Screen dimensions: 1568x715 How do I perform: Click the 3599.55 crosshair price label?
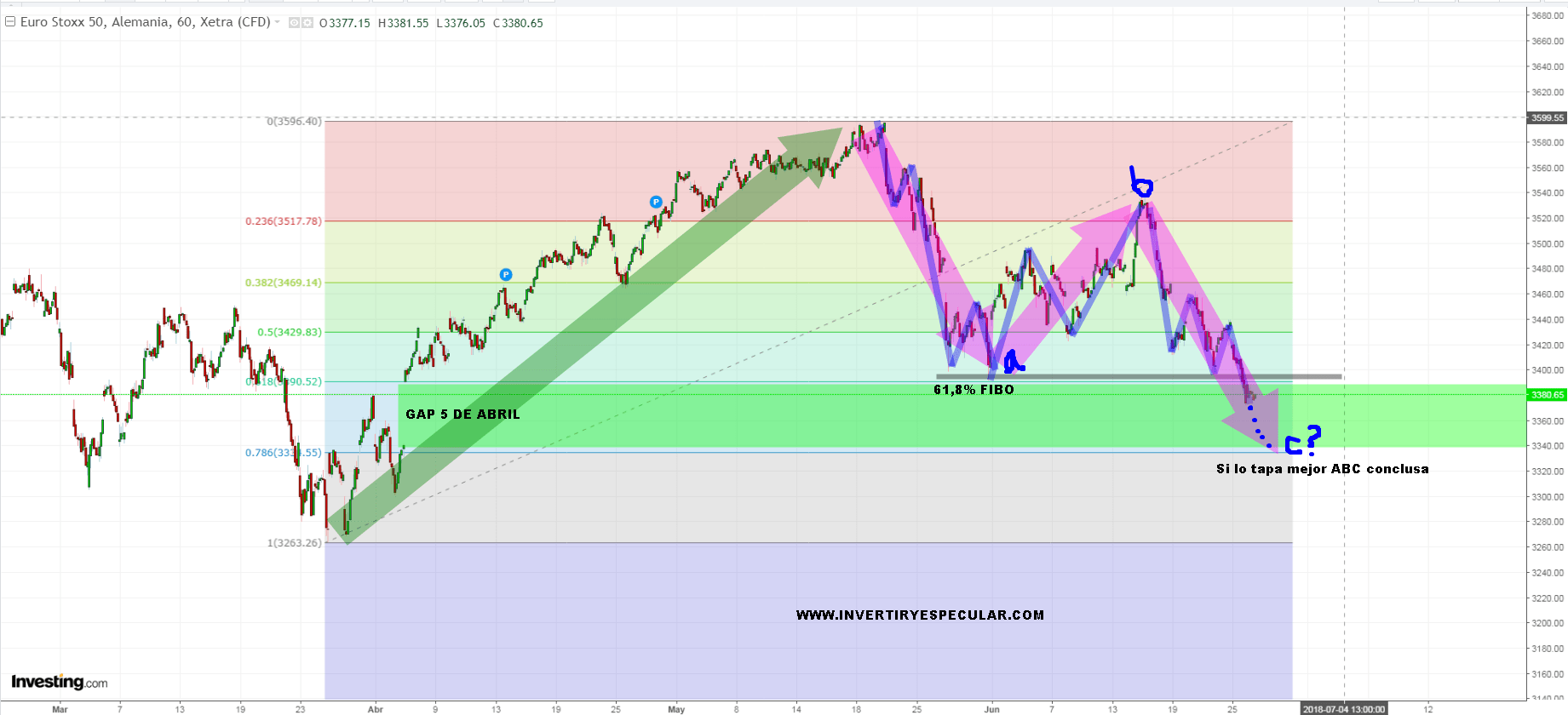1547,118
